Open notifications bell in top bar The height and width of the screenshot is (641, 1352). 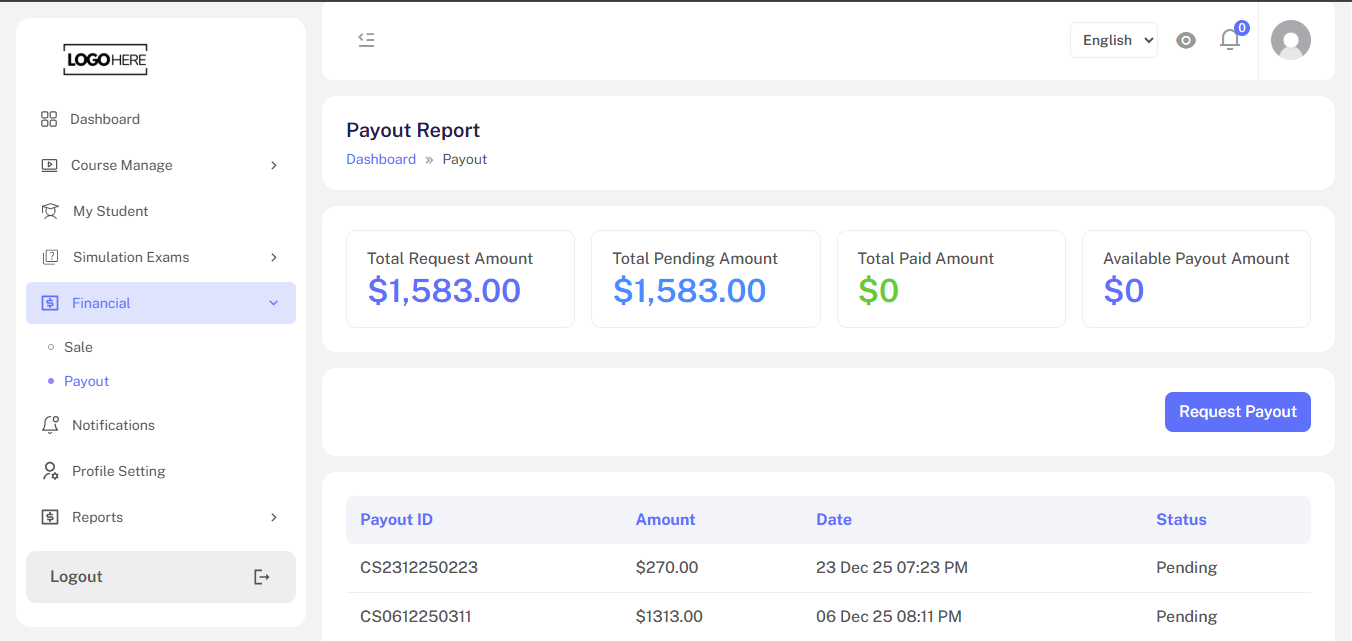pyautogui.click(x=1229, y=40)
